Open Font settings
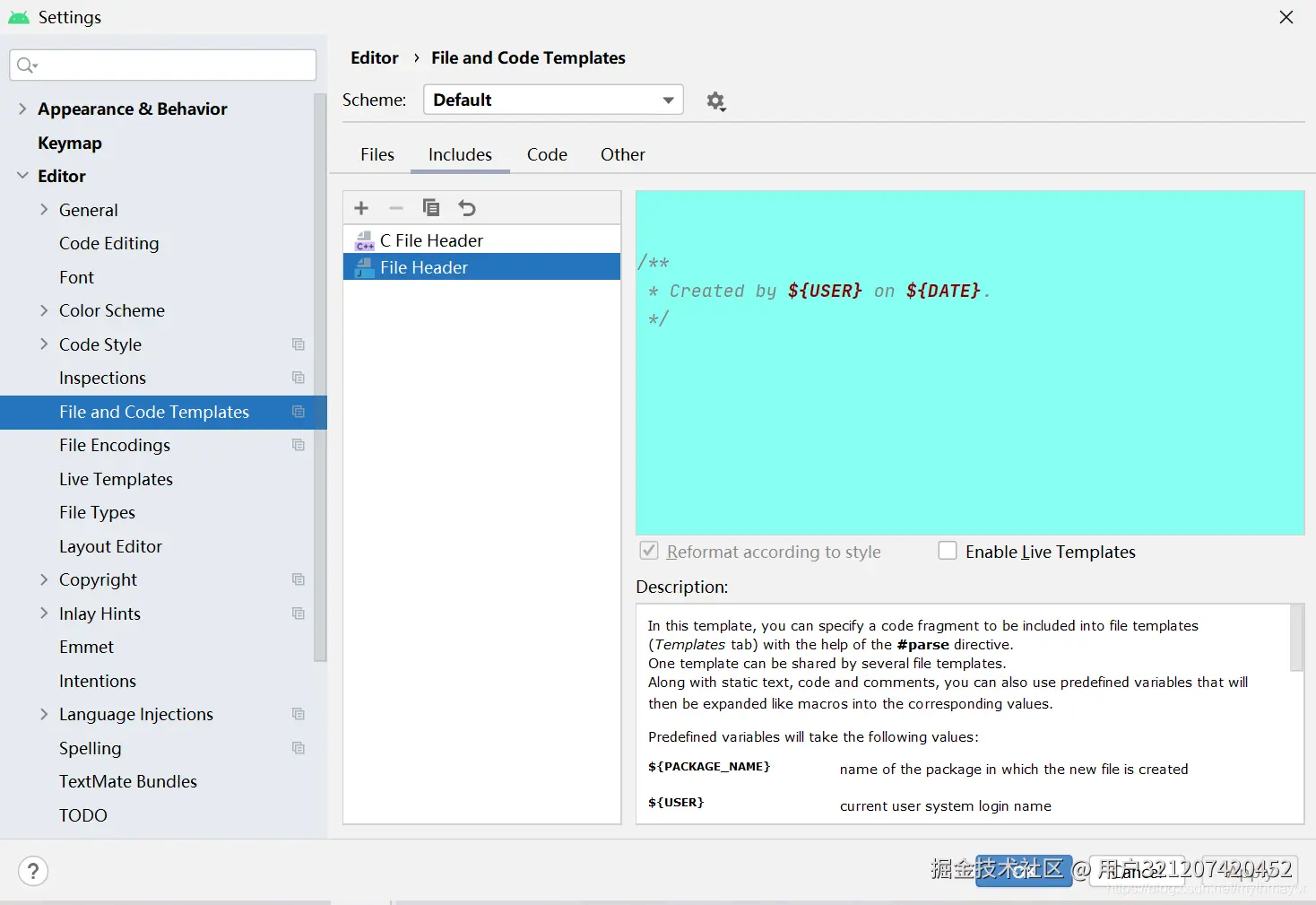The image size is (1316, 905). click(76, 277)
